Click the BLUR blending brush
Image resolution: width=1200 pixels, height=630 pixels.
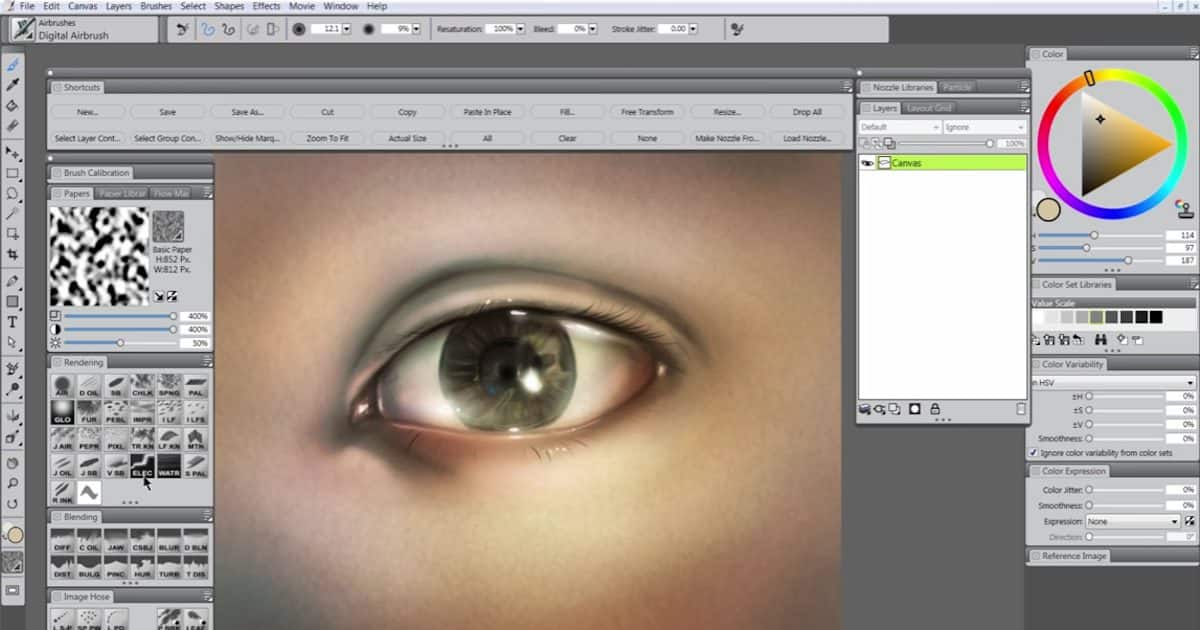169,541
